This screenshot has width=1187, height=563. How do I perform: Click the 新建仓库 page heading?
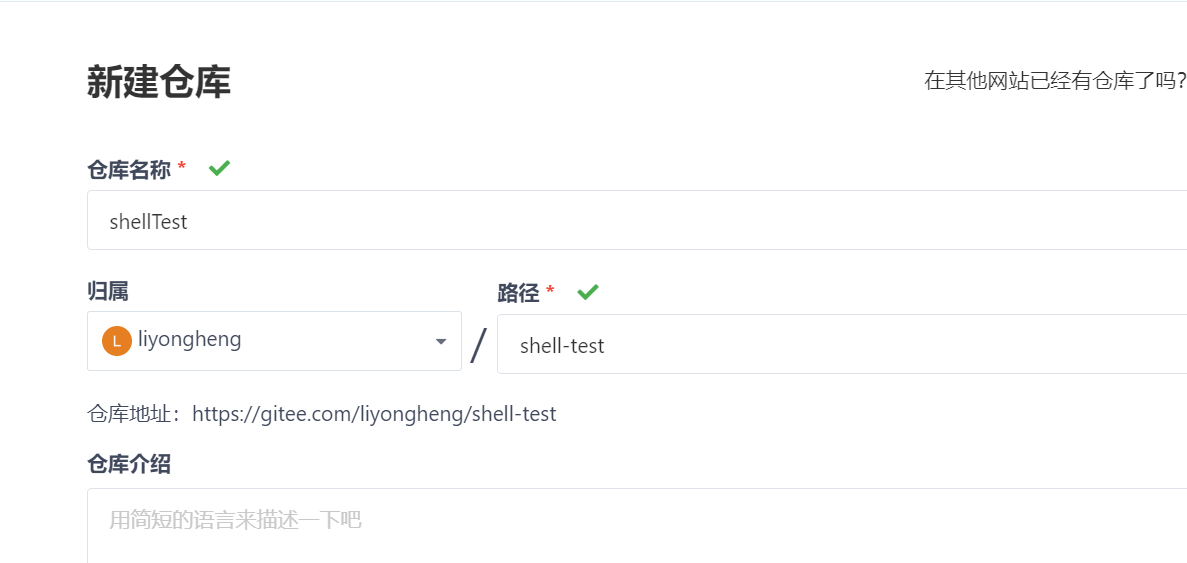[159, 82]
